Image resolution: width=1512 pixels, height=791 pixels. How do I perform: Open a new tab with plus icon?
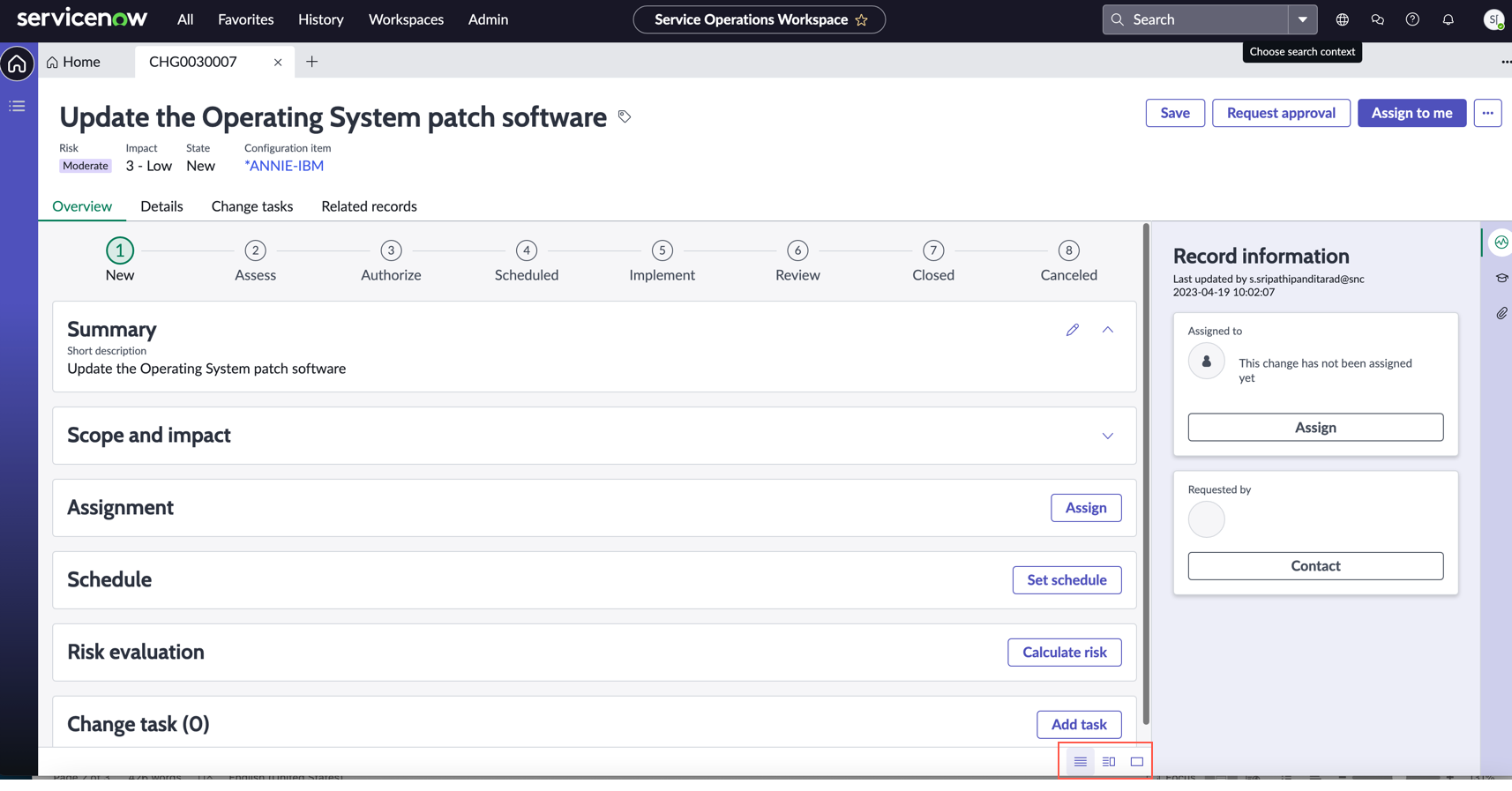[x=311, y=62]
